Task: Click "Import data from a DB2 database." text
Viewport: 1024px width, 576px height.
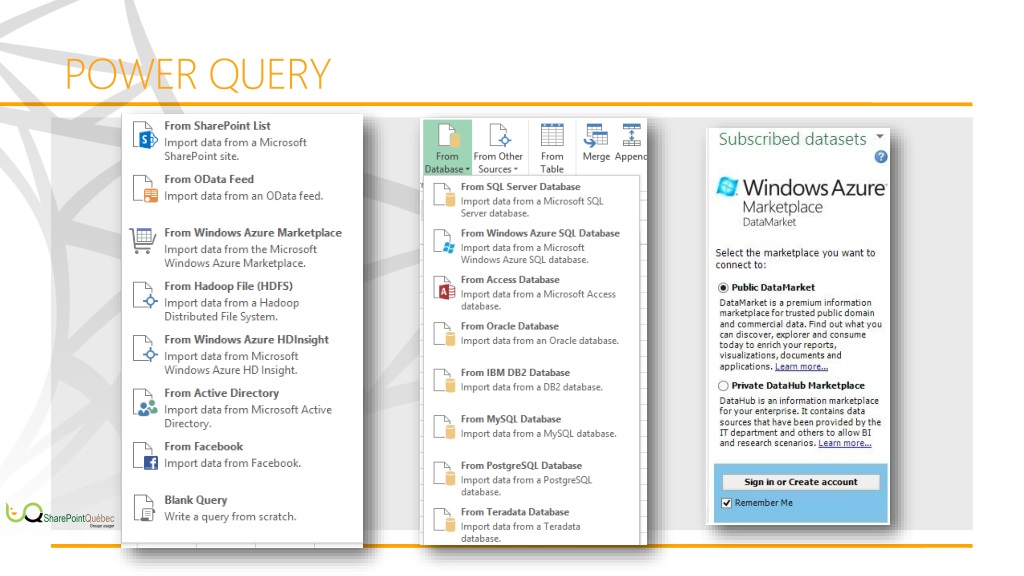Action: click(532, 387)
